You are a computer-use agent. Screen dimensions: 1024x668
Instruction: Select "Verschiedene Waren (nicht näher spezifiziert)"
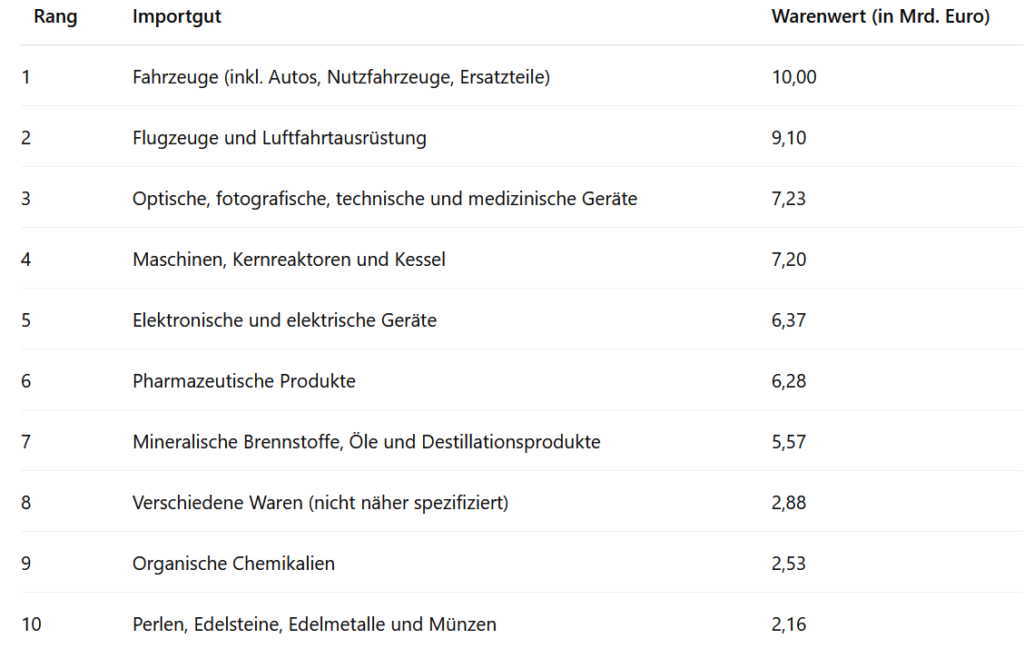(320, 503)
